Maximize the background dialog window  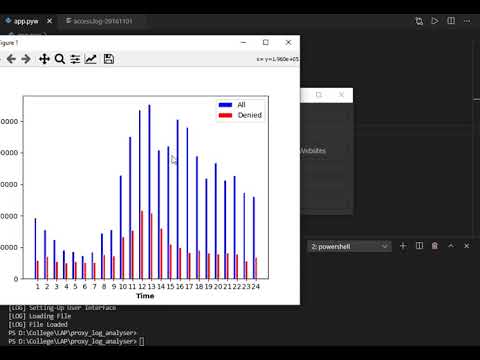click(x=319, y=95)
